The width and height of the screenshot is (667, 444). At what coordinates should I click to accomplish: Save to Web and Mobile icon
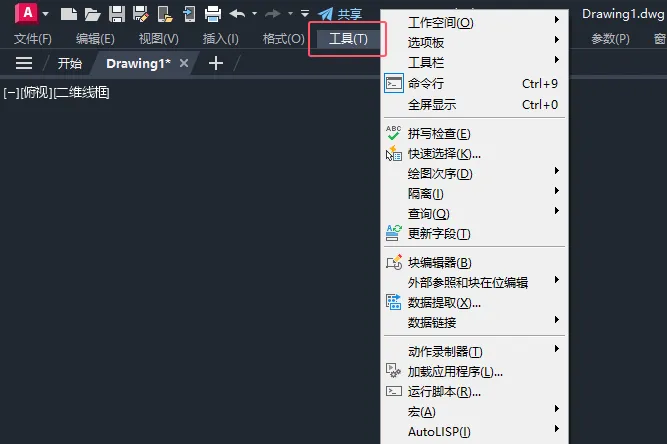click(189, 14)
